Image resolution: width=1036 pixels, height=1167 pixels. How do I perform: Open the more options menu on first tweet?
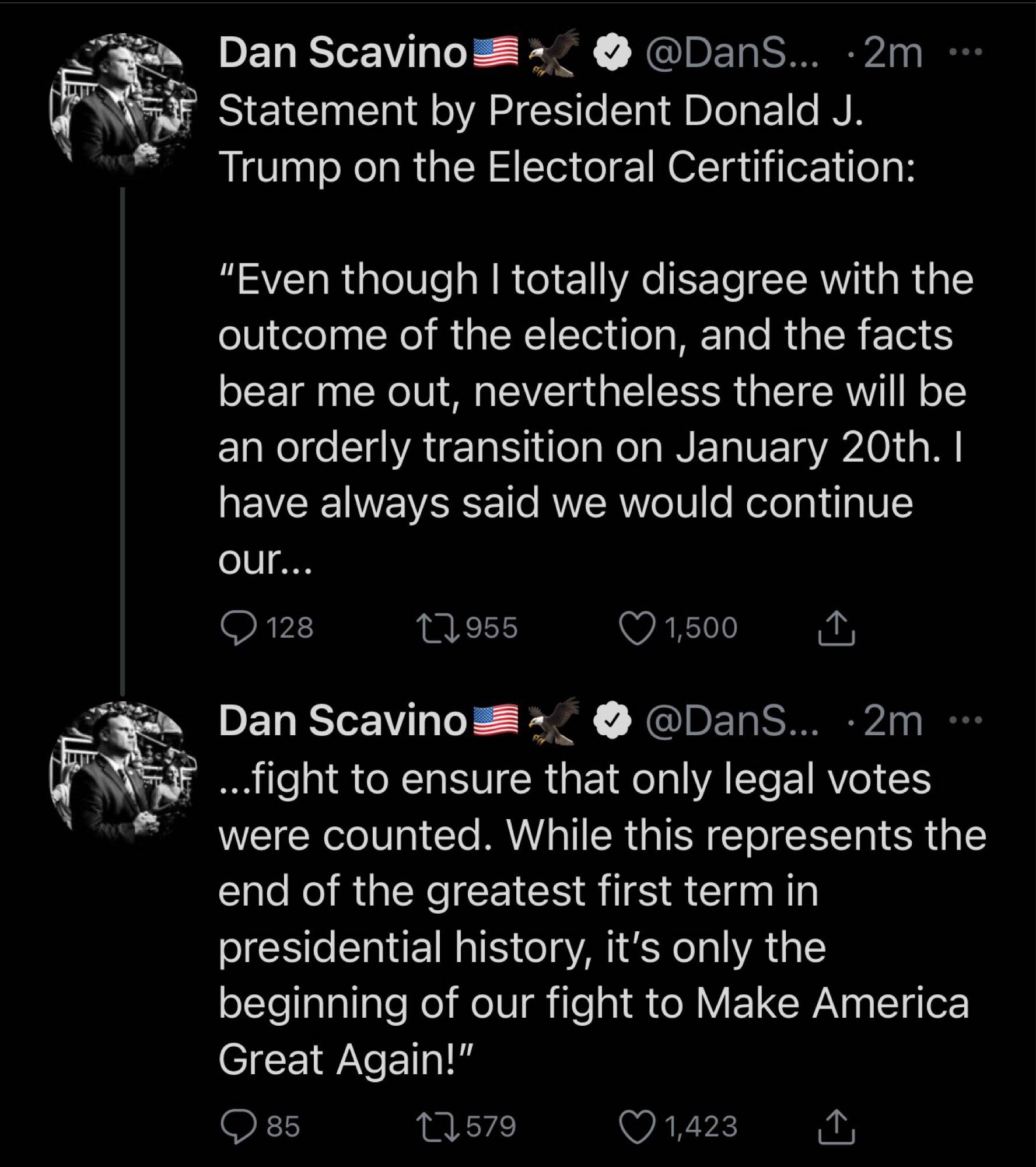click(x=967, y=53)
